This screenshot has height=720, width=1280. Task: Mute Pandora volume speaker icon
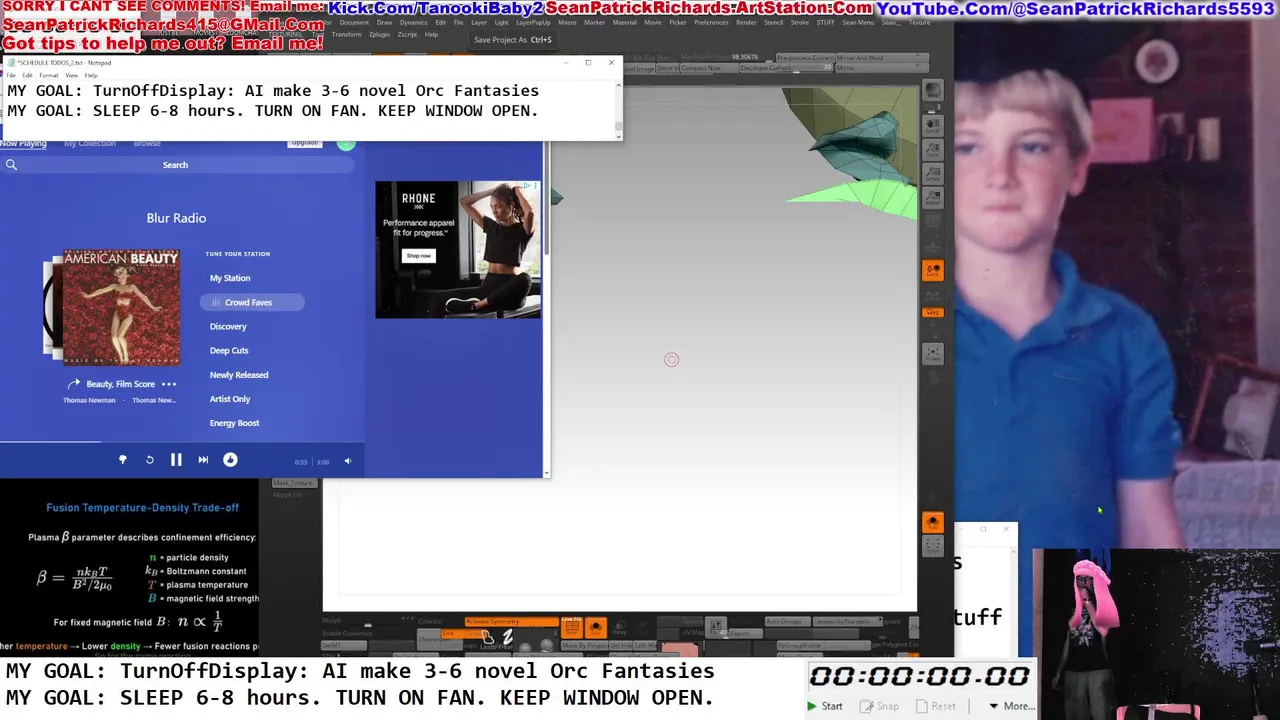[x=348, y=461]
